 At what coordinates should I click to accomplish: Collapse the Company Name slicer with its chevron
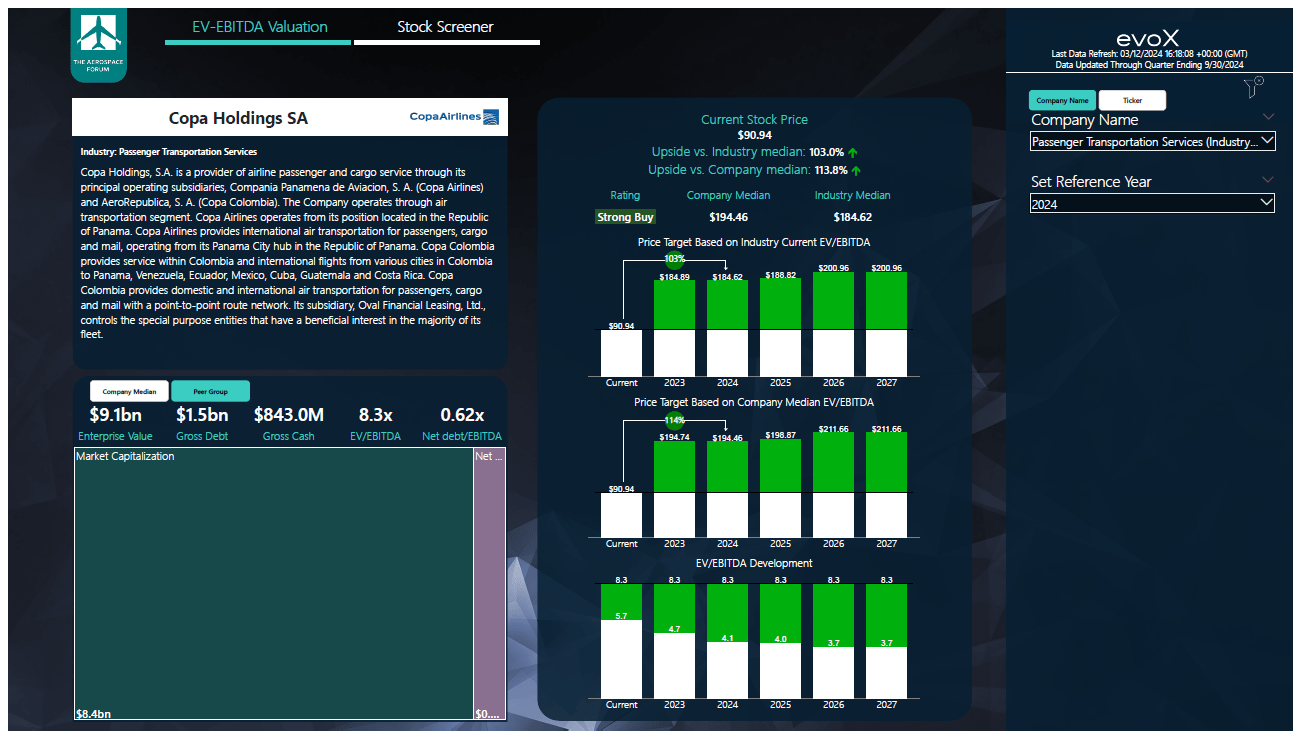tap(1269, 116)
